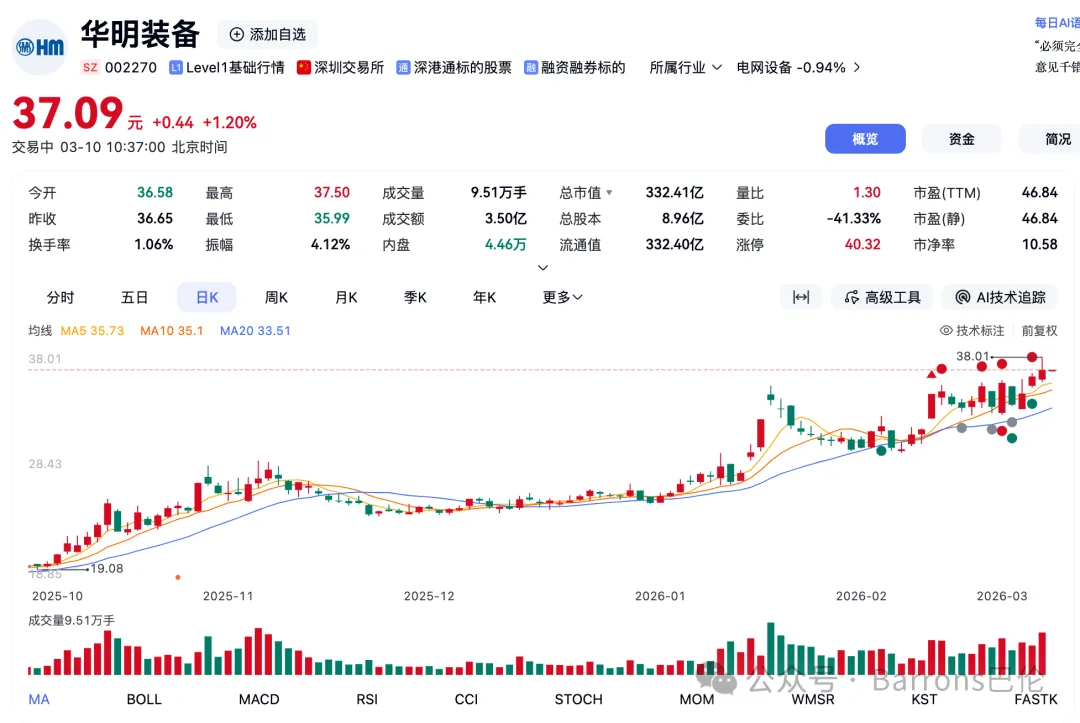Select the 年K chart period

tap(484, 297)
